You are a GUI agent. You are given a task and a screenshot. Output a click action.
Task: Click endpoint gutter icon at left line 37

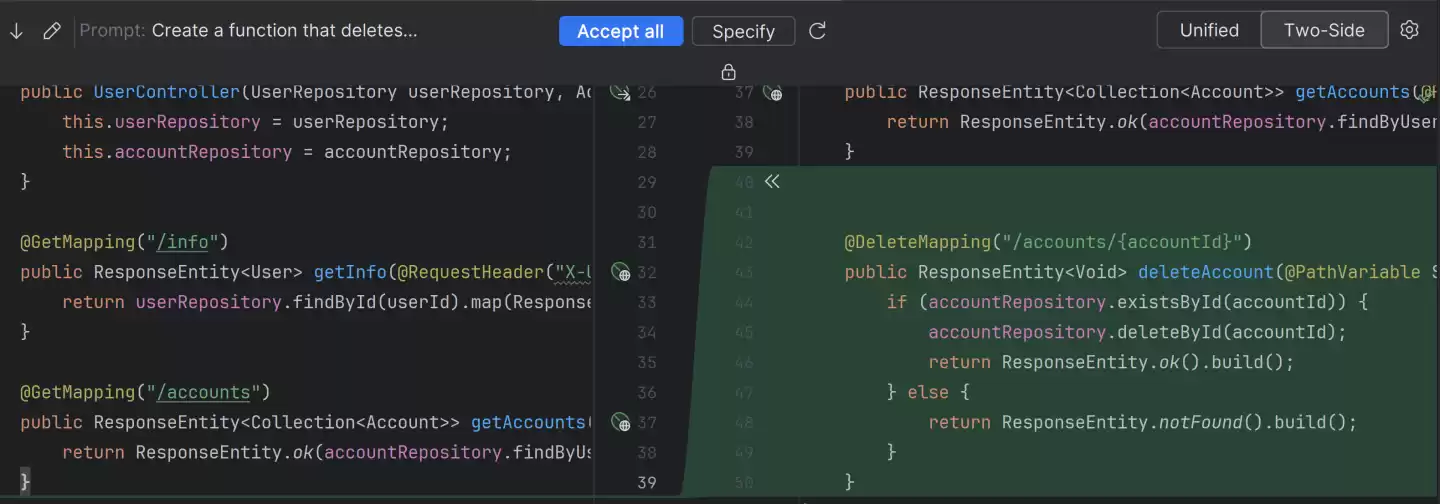tap(620, 422)
